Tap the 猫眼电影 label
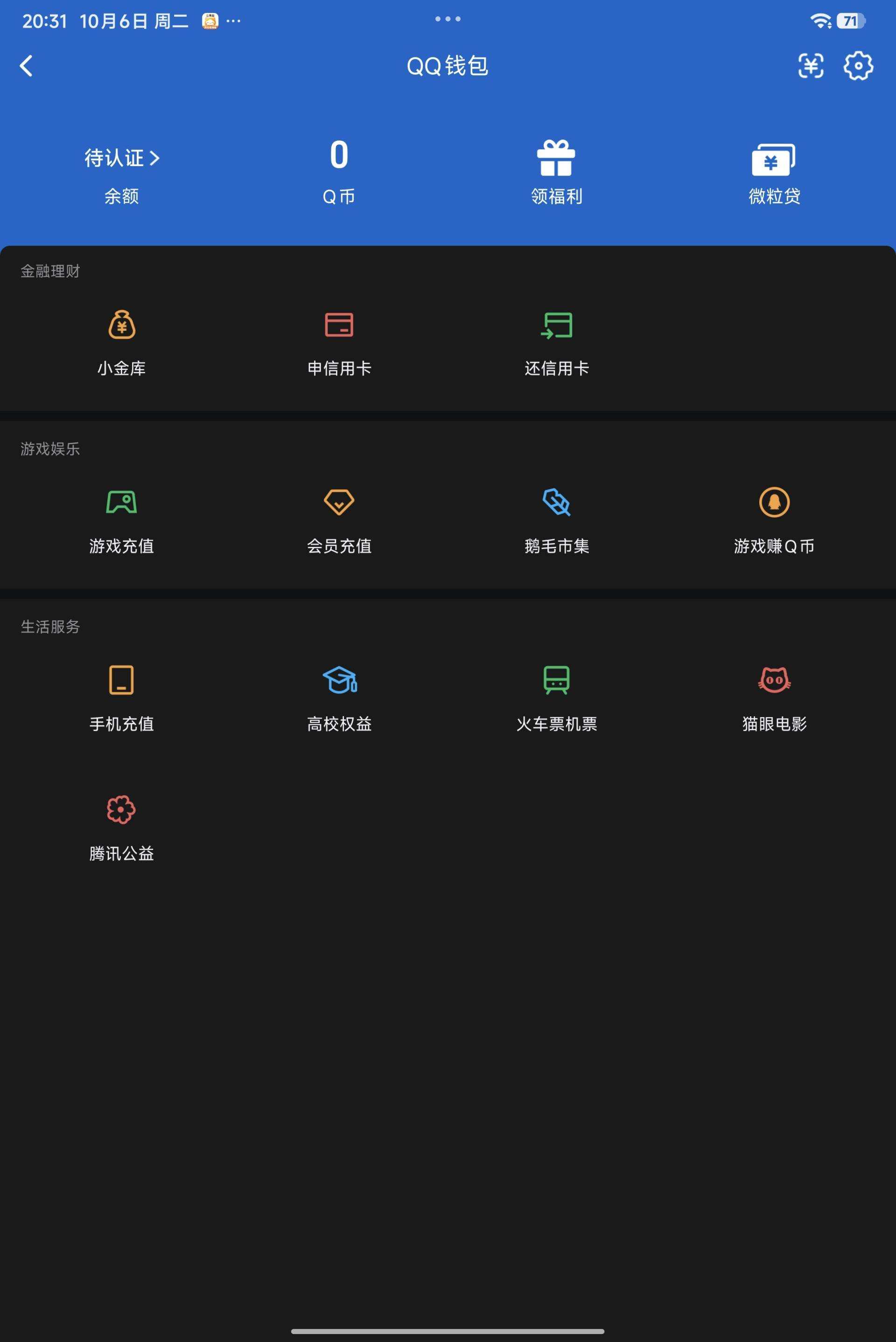This screenshot has height=1342, width=896. tap(774, 724)
